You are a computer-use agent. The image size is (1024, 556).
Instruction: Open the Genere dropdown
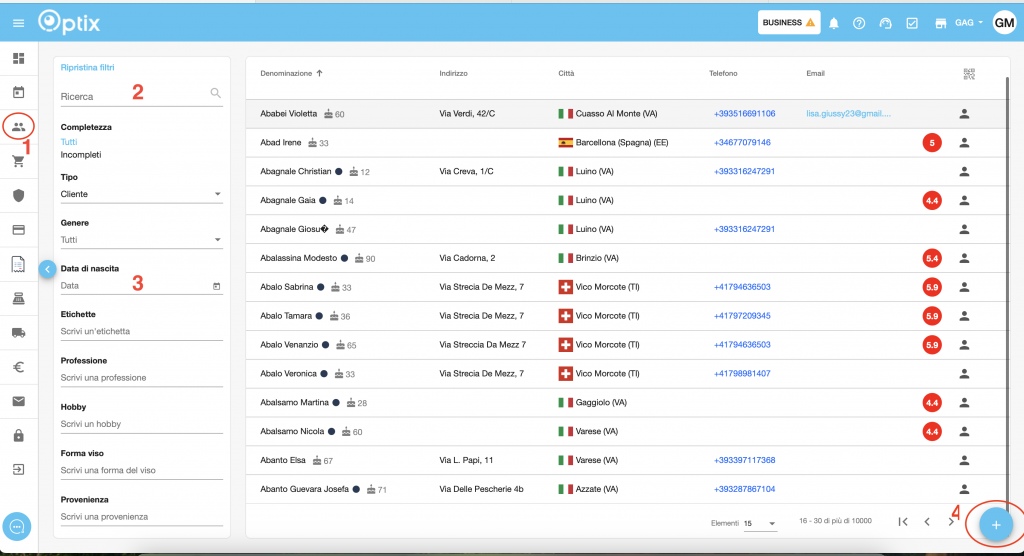pos(141,240)
